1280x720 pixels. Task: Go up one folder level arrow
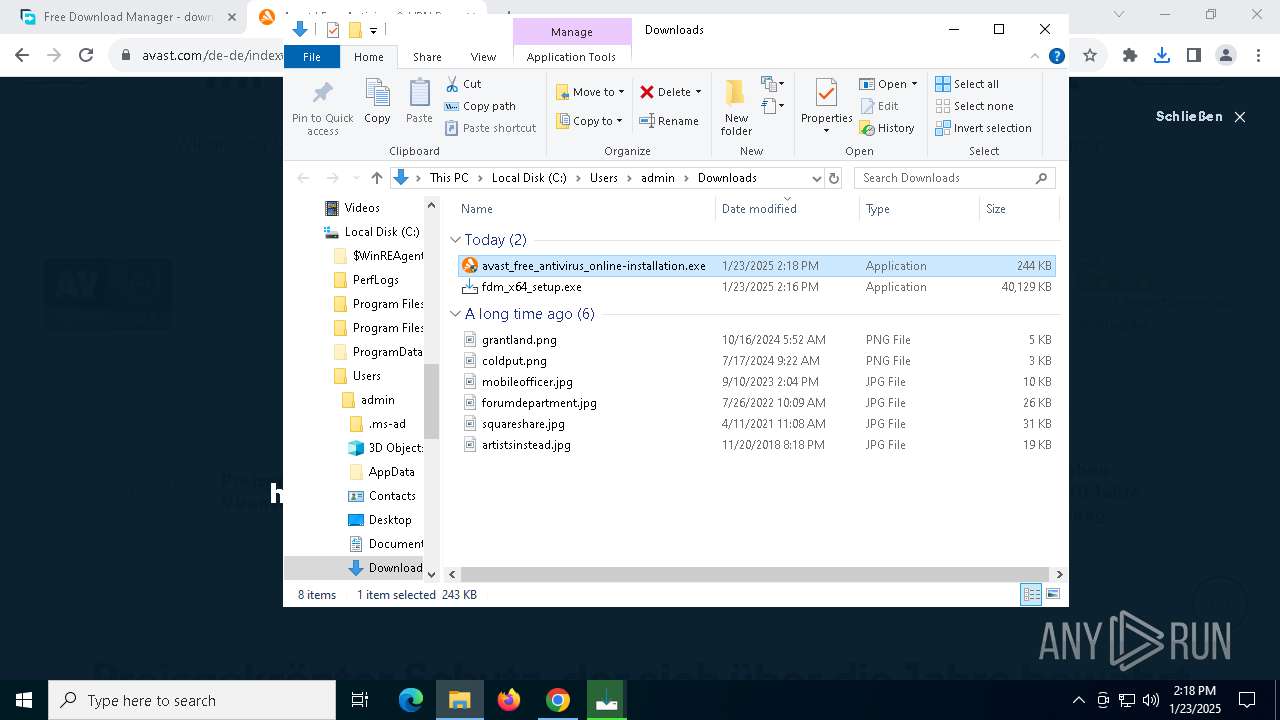(376, 178)
